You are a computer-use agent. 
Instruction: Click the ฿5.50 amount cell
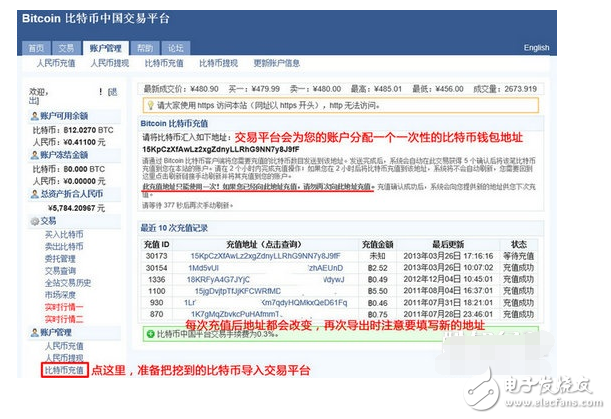(377, 291)
